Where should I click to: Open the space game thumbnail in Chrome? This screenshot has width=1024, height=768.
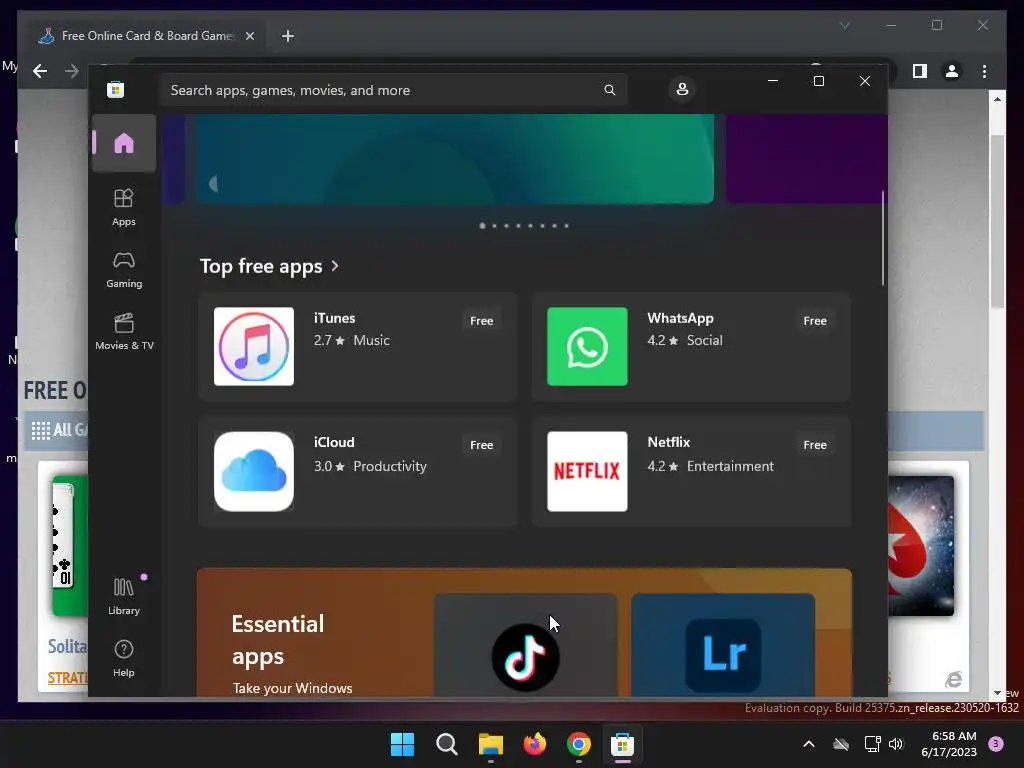(x=921, y=545)
